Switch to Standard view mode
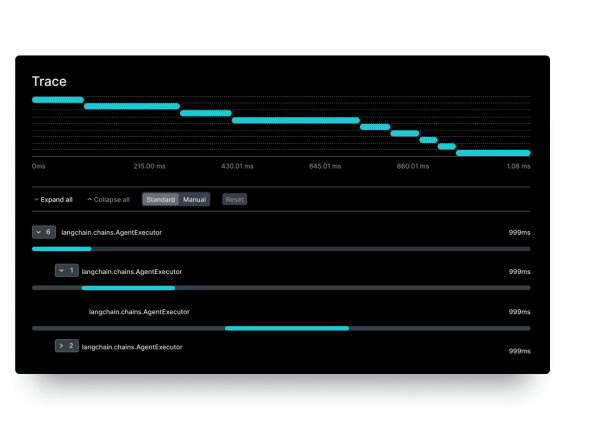 (x=160, y=200)
